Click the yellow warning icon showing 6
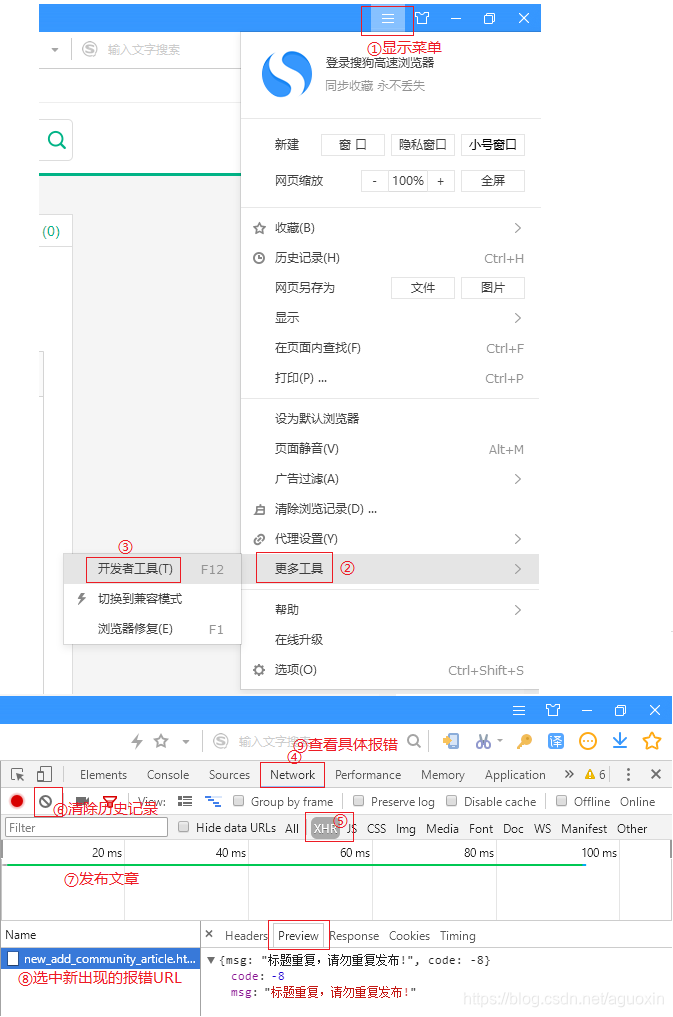The width and height of the screenshot is (673, 1017). (x=589, y=774)
